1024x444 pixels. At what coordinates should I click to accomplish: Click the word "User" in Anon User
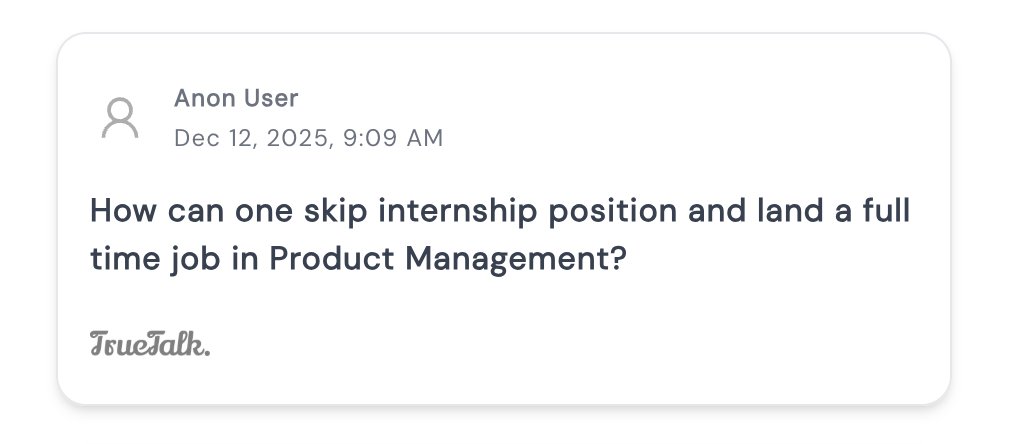point(271,98)
